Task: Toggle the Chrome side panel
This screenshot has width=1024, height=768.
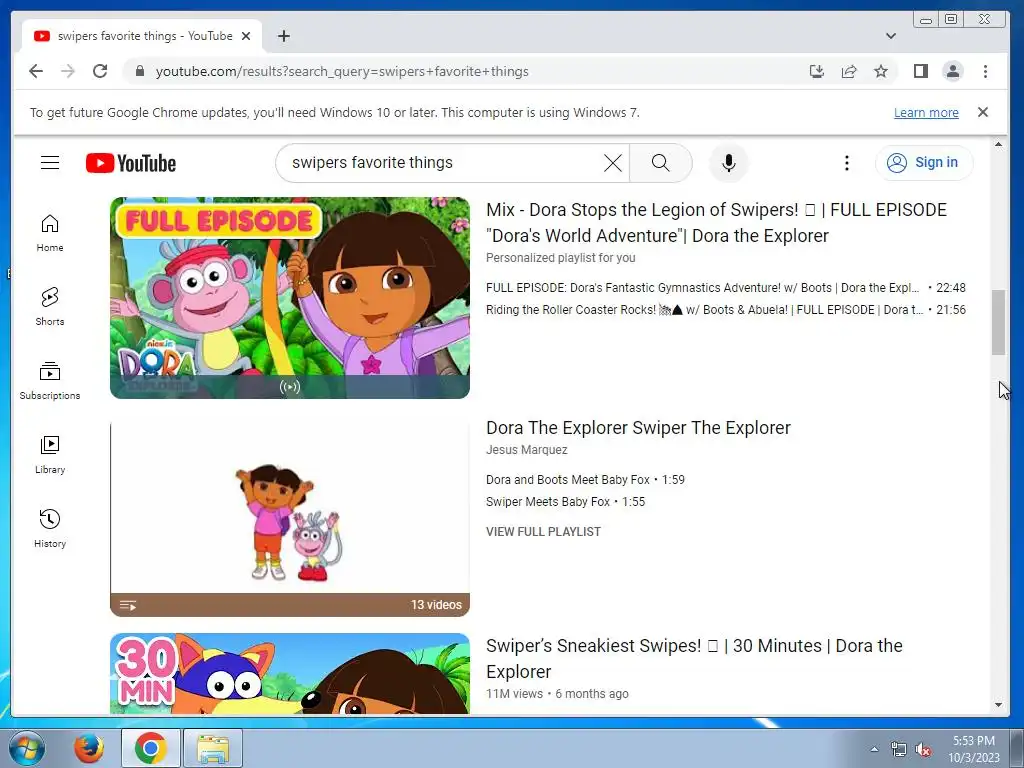Action: pyautogui.click(x=921, y=71)
